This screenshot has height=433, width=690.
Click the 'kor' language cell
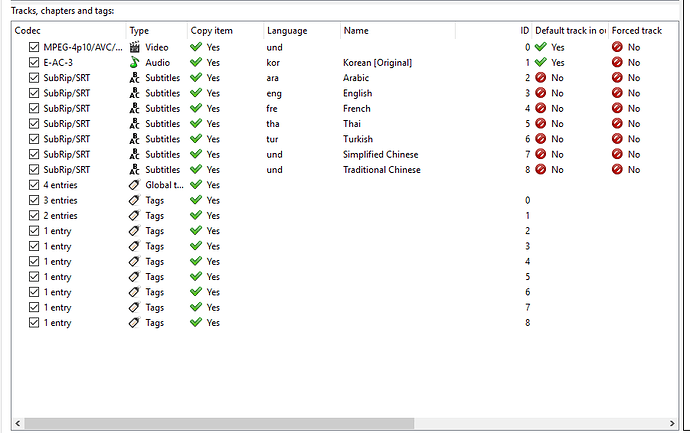[273, 62]
